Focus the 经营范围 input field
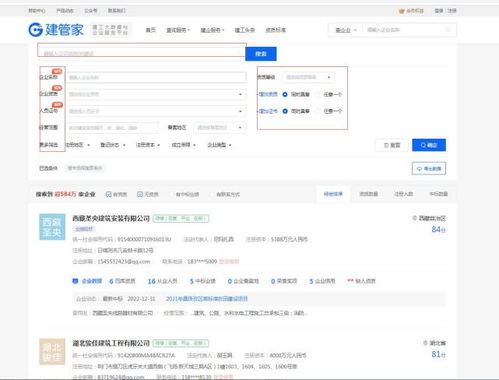Image resolution: width=499 pixels, height=380 pixels. [112, 128]
